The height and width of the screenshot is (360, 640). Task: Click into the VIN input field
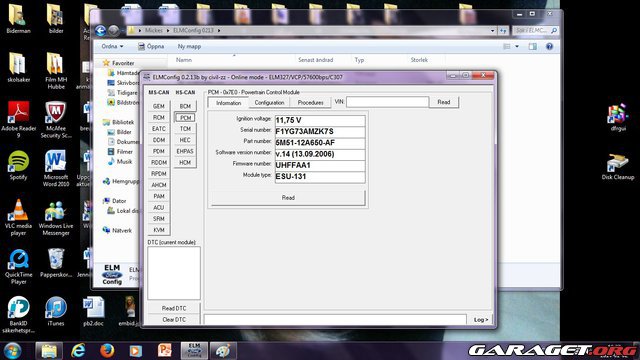tap(387, 102)
